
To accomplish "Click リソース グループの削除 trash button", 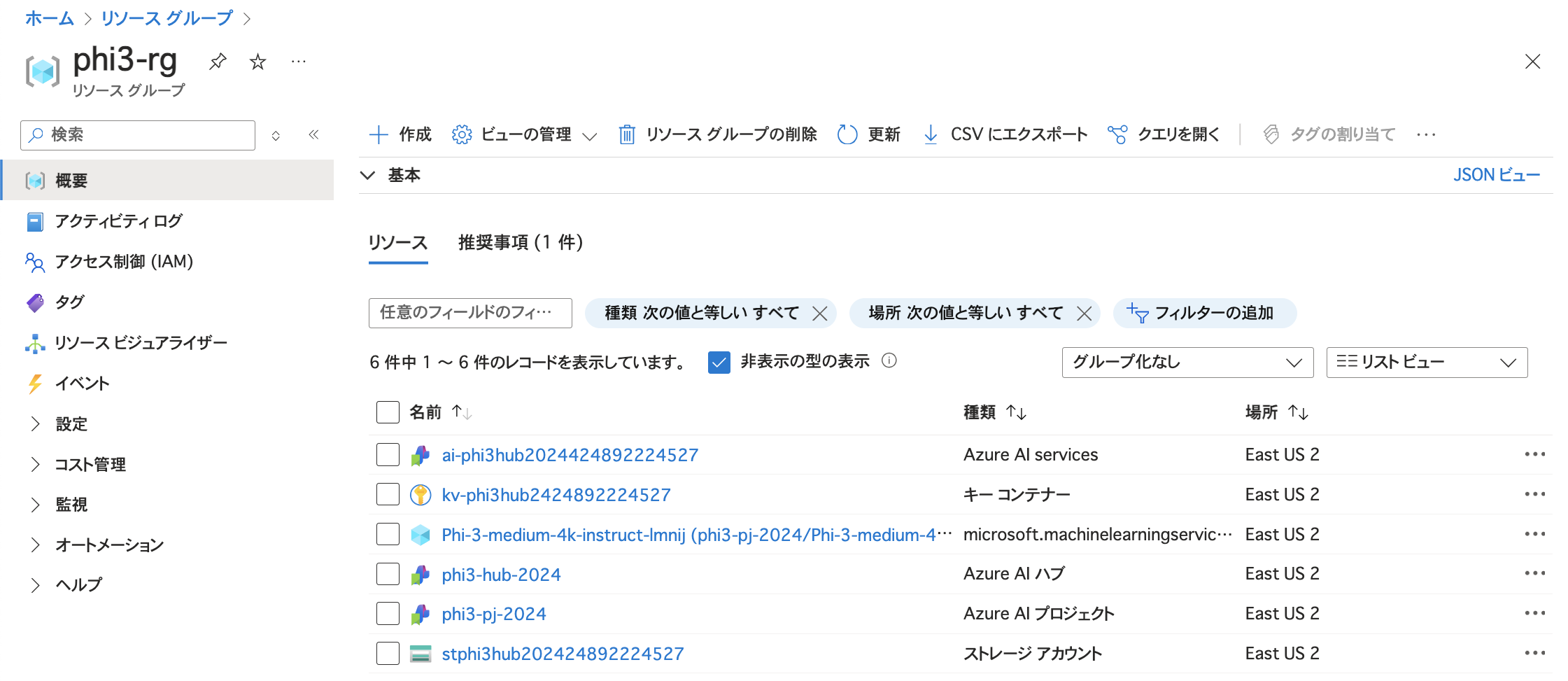I will coord(718,134).
